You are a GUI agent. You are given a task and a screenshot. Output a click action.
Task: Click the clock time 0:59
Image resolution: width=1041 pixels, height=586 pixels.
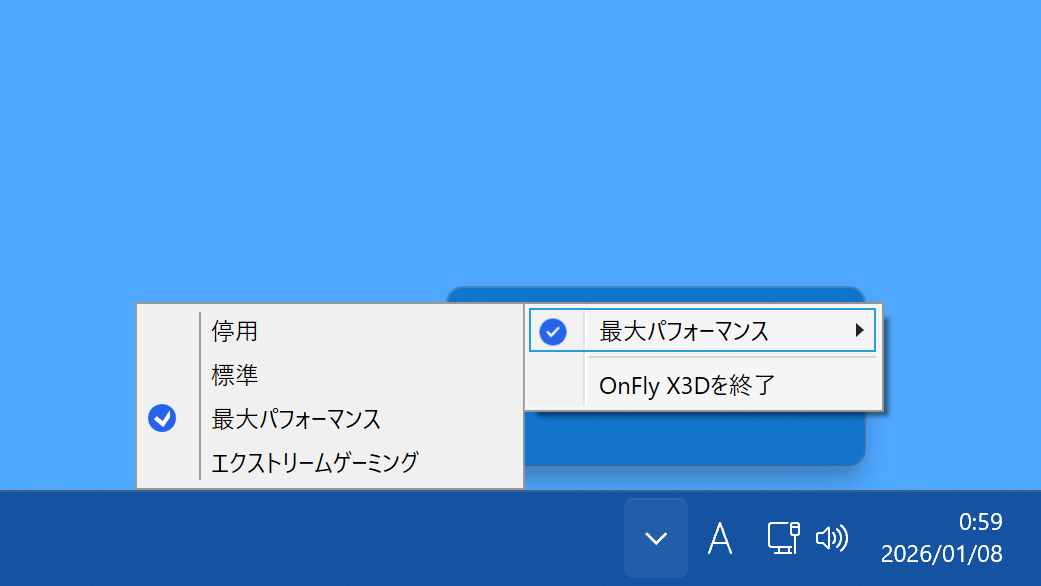point(980,522)
